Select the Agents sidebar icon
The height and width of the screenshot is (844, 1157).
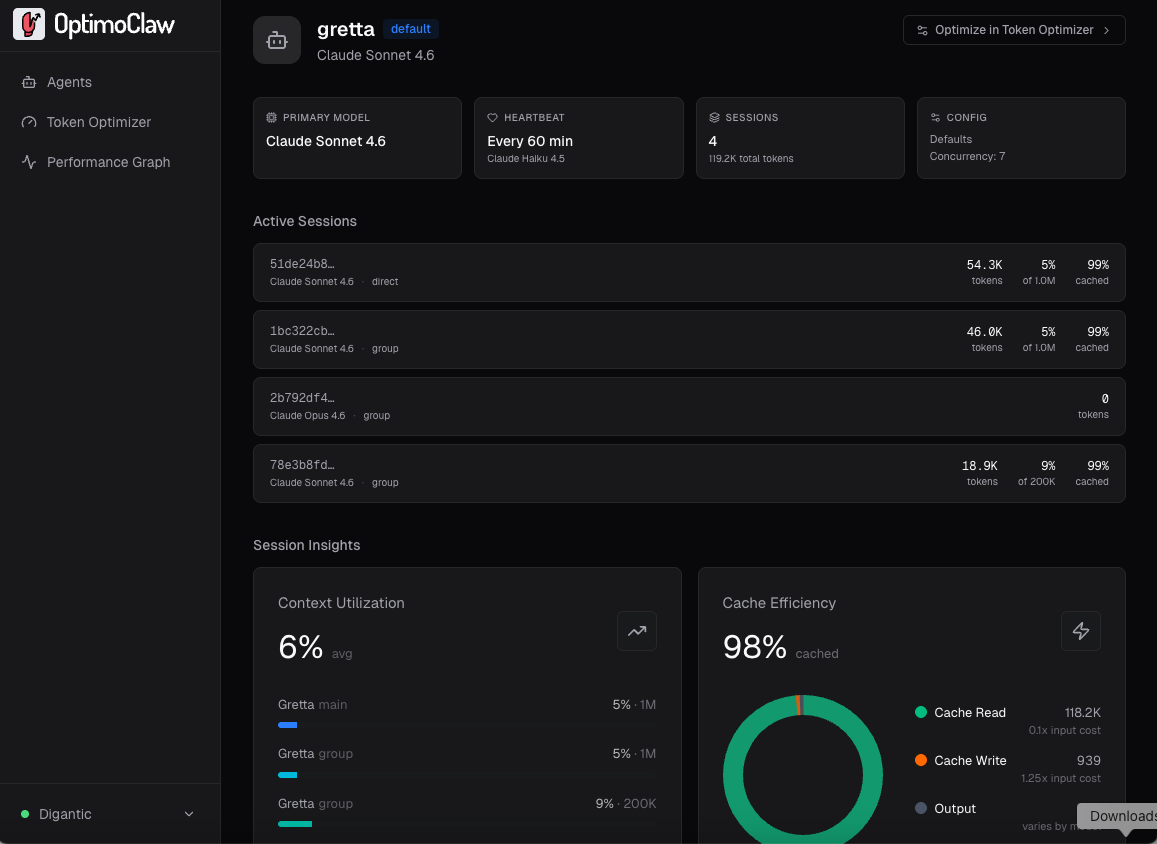click(x=27, y=82)
